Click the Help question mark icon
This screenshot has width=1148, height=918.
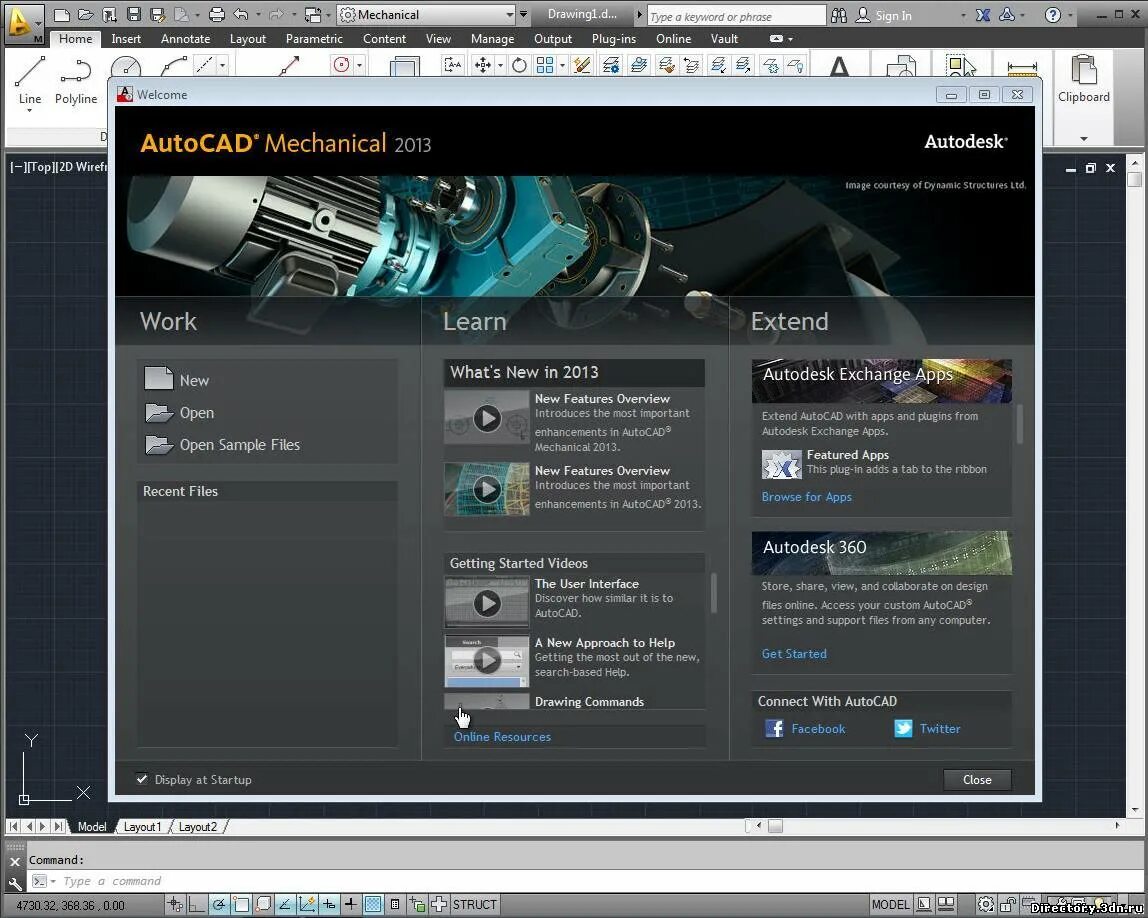1053,15
